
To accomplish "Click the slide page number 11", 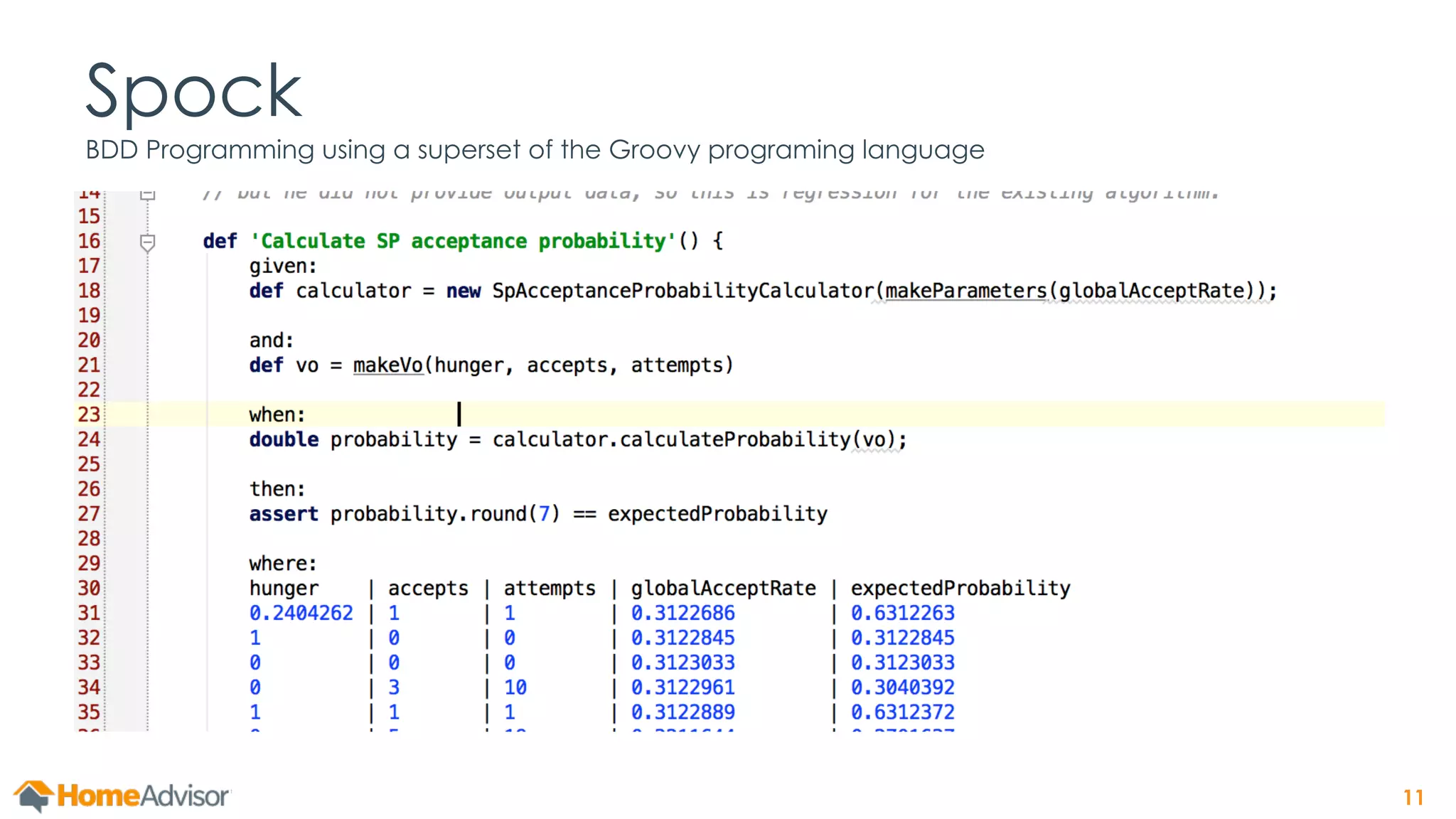I will pyautogui.click(x=1413, y=798).
